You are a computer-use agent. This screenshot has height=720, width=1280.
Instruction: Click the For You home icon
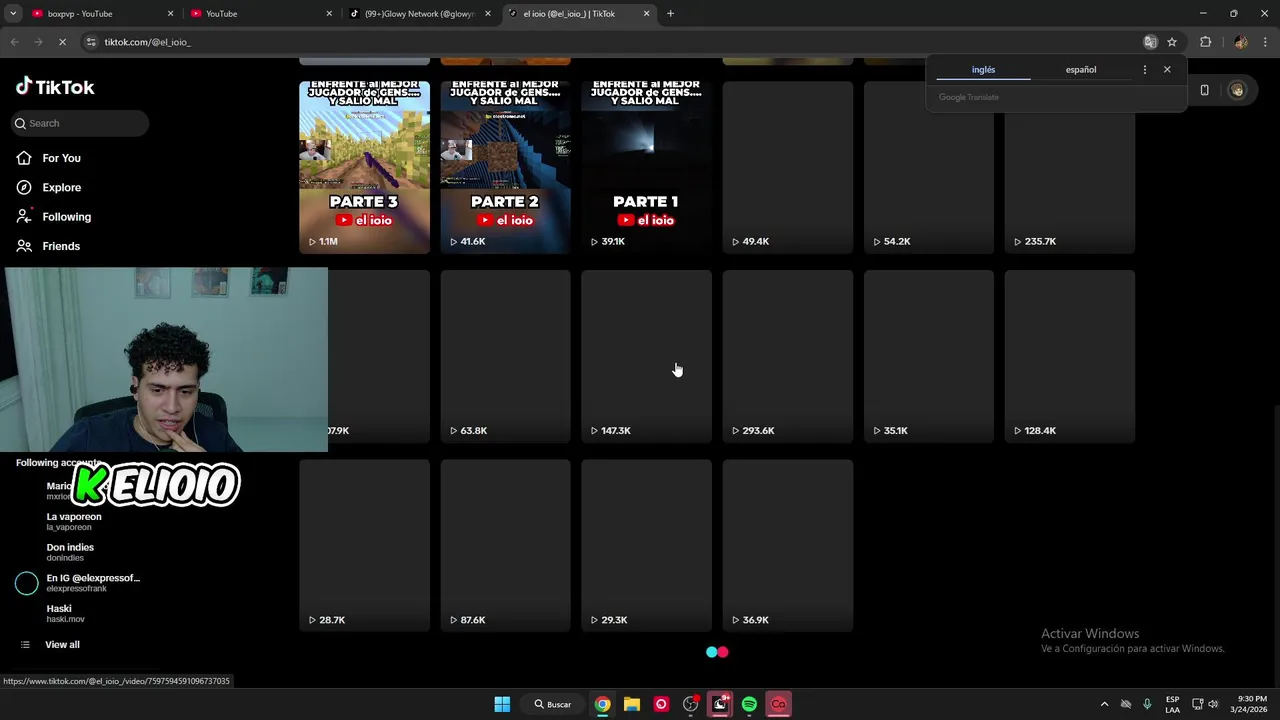[24, 158]
